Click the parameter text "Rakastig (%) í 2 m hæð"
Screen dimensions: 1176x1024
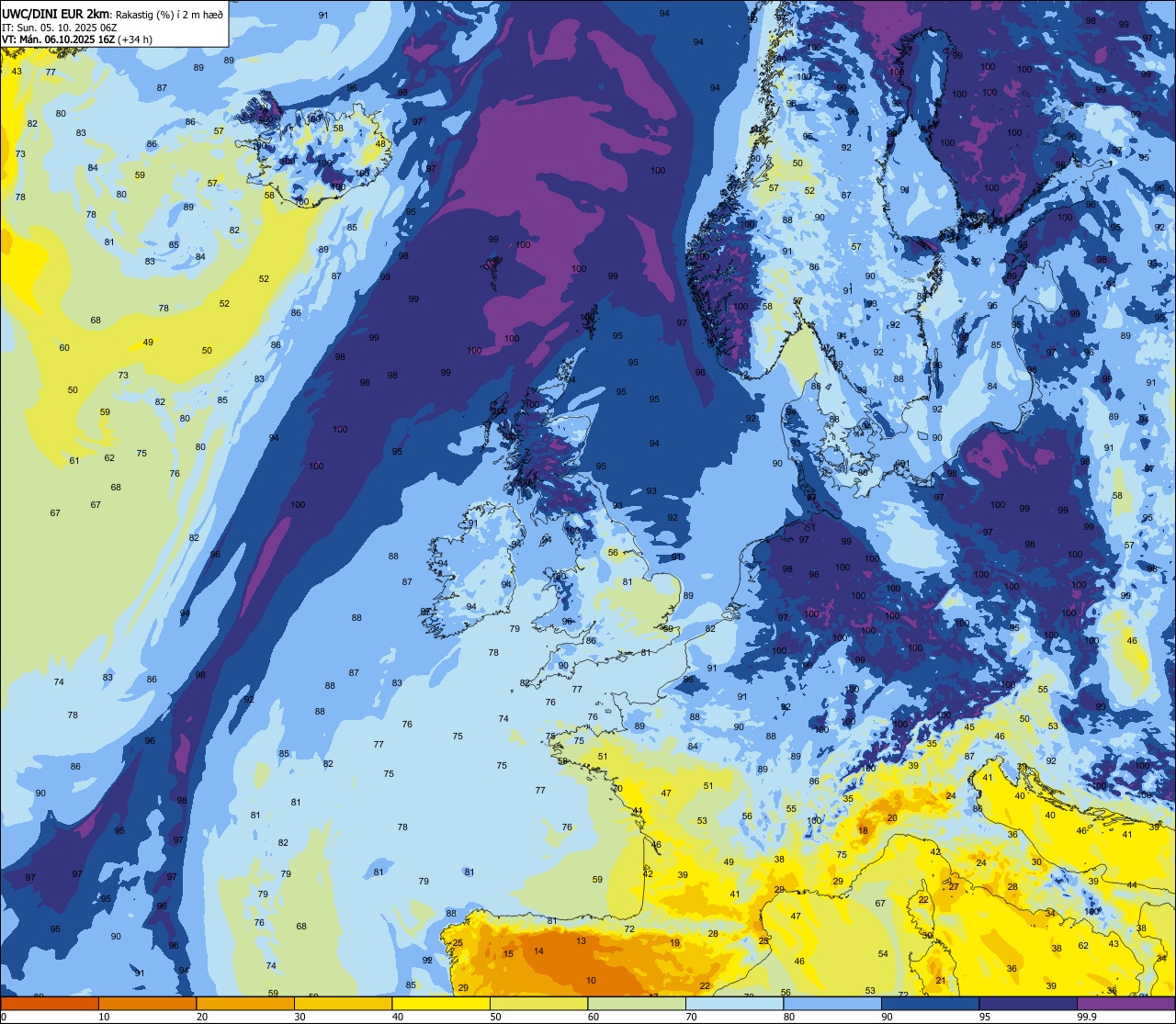(x=168, y=13)
